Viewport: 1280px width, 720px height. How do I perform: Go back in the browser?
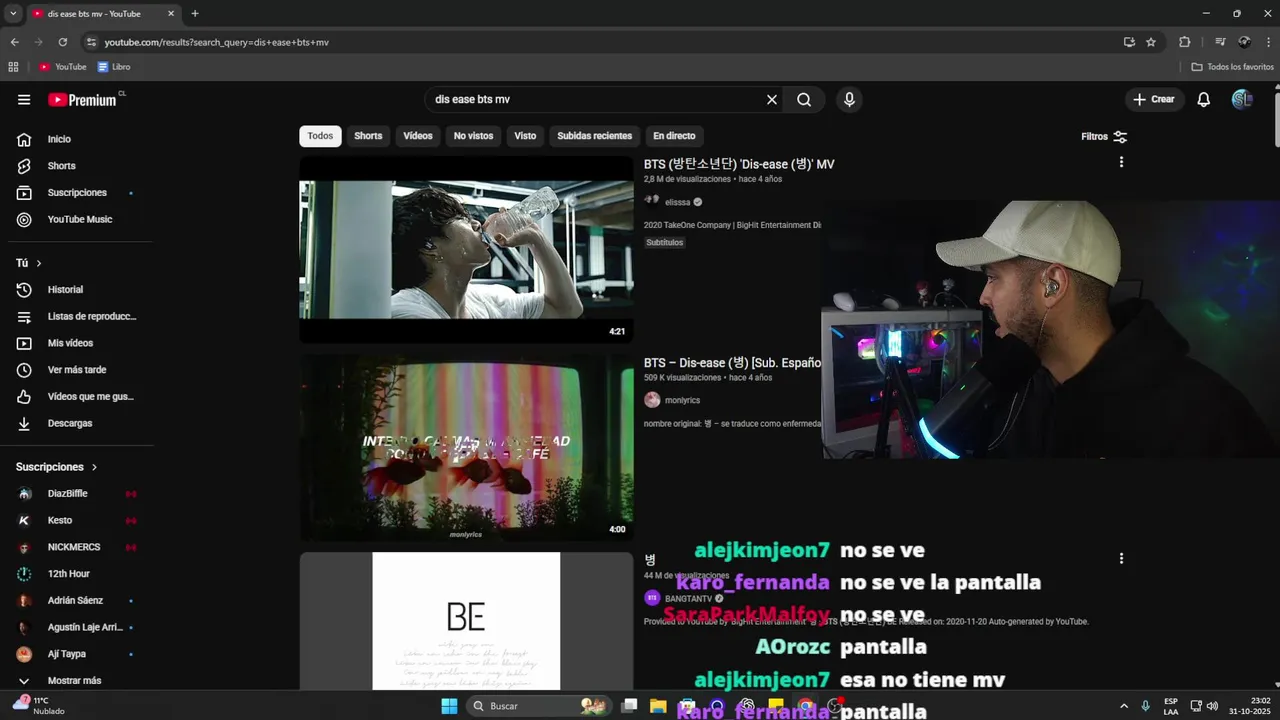[14, 42]
